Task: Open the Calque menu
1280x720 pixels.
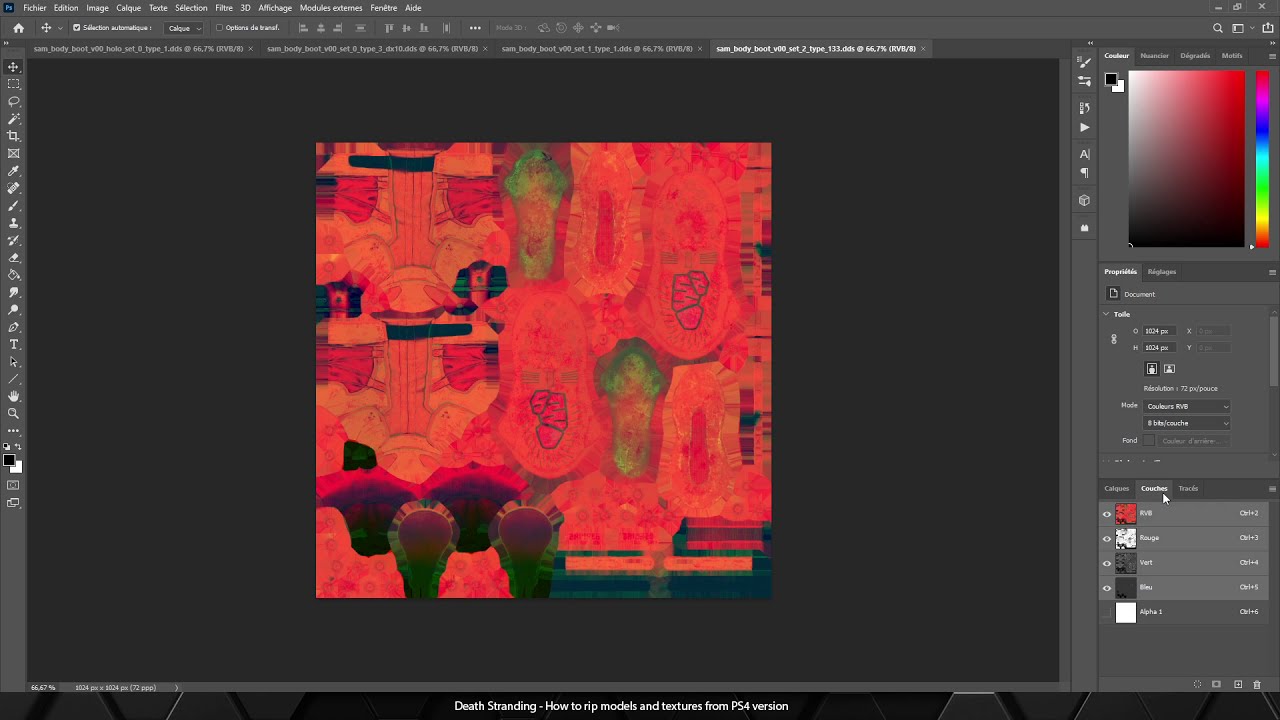Action: pos(128,8)
